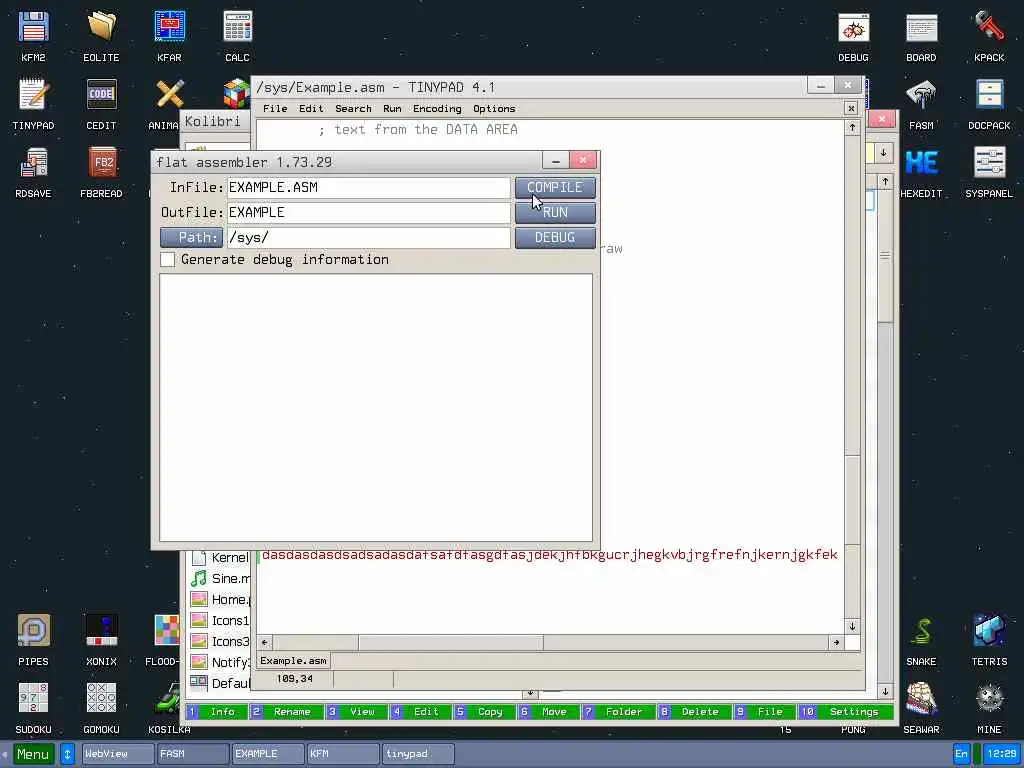Open the Options menu in TINYPAD

(494, 108)
